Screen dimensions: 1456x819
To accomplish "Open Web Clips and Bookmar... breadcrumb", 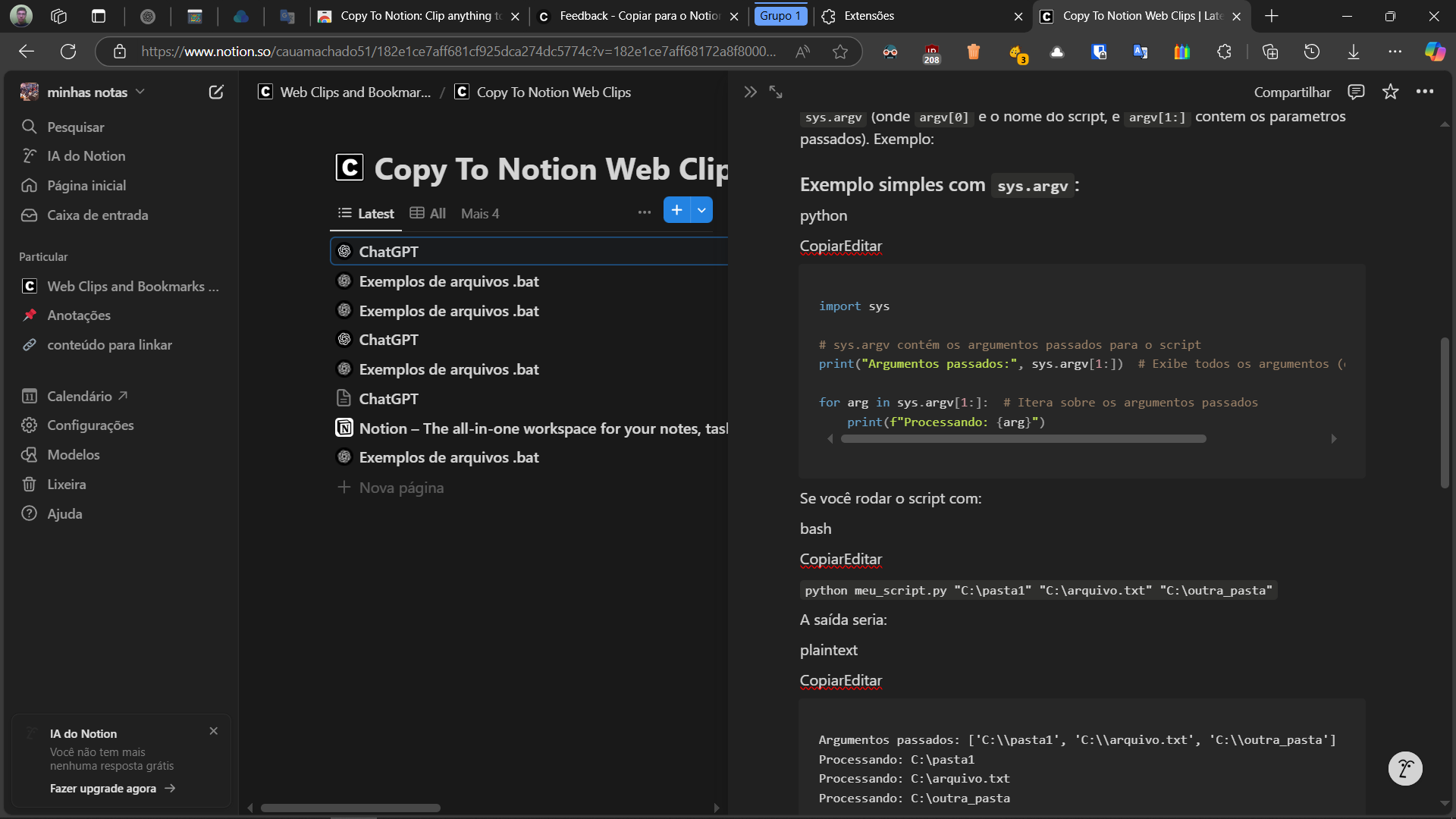I will tap(344, 92).
